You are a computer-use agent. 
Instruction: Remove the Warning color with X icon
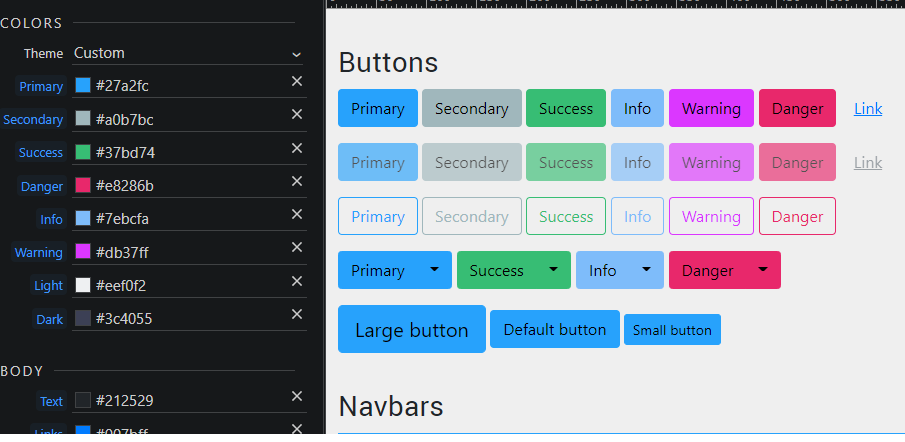click(x=297, y=247)
